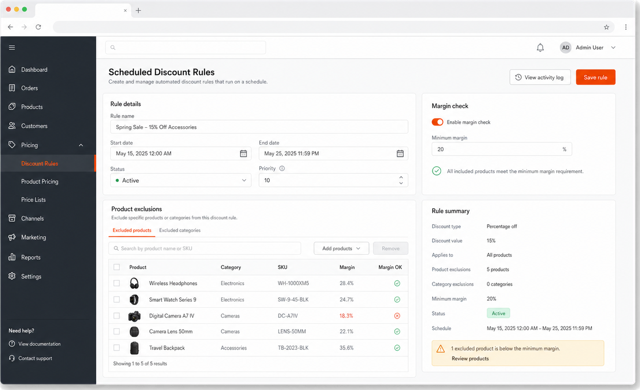Click the top global search box
The width and height of the screenshot is (640, 390).
click(186, 48)
